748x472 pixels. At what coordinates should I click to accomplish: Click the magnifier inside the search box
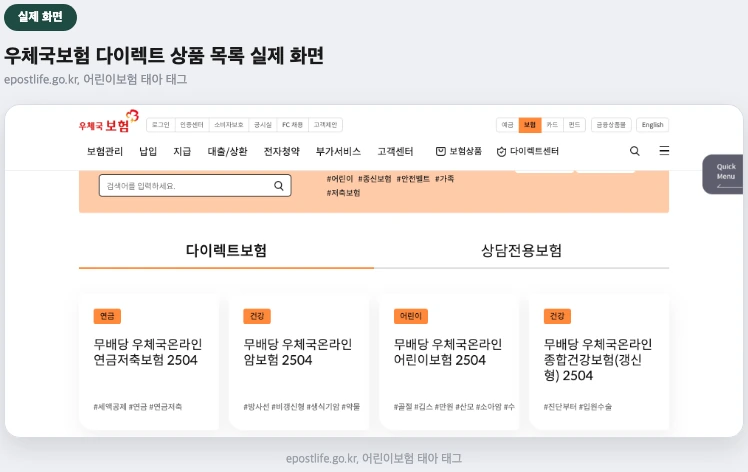click(279, 186)
